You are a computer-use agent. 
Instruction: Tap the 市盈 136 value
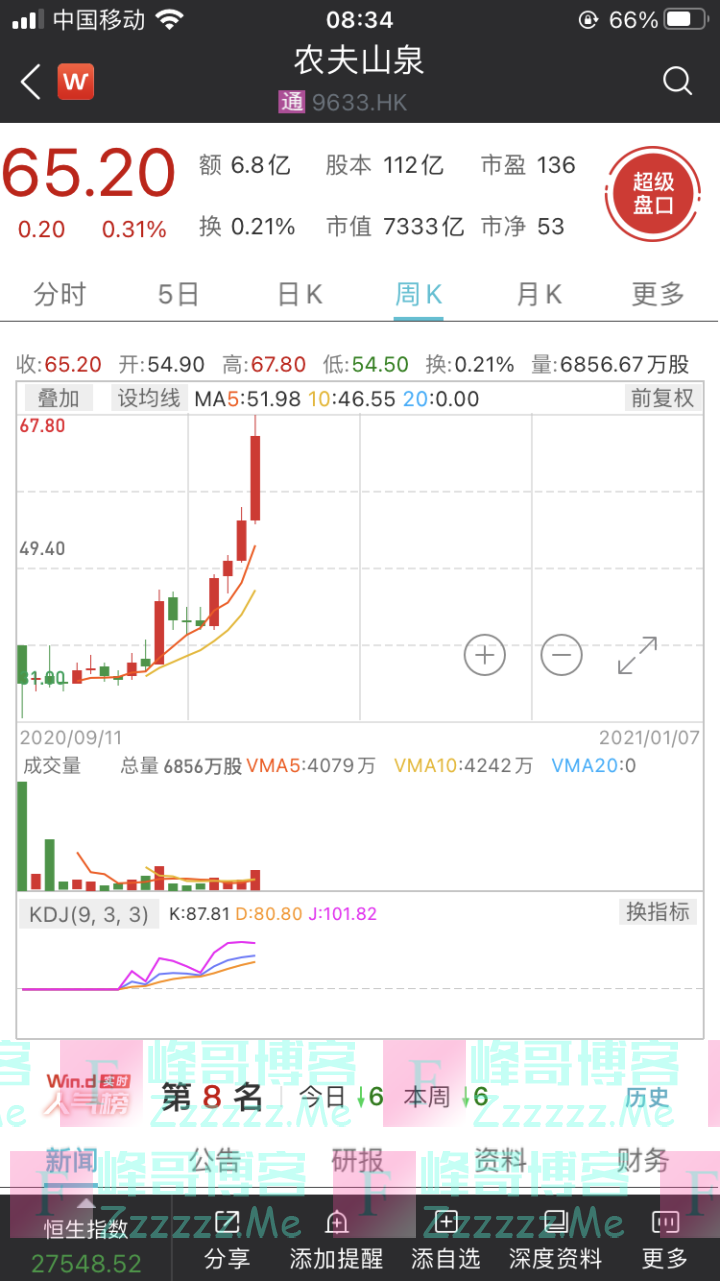click(528, 165)
